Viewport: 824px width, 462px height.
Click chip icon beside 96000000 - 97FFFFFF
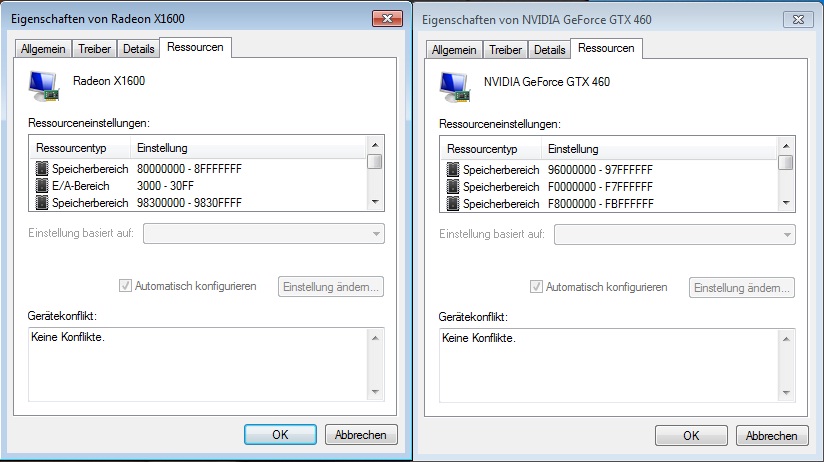452,170
